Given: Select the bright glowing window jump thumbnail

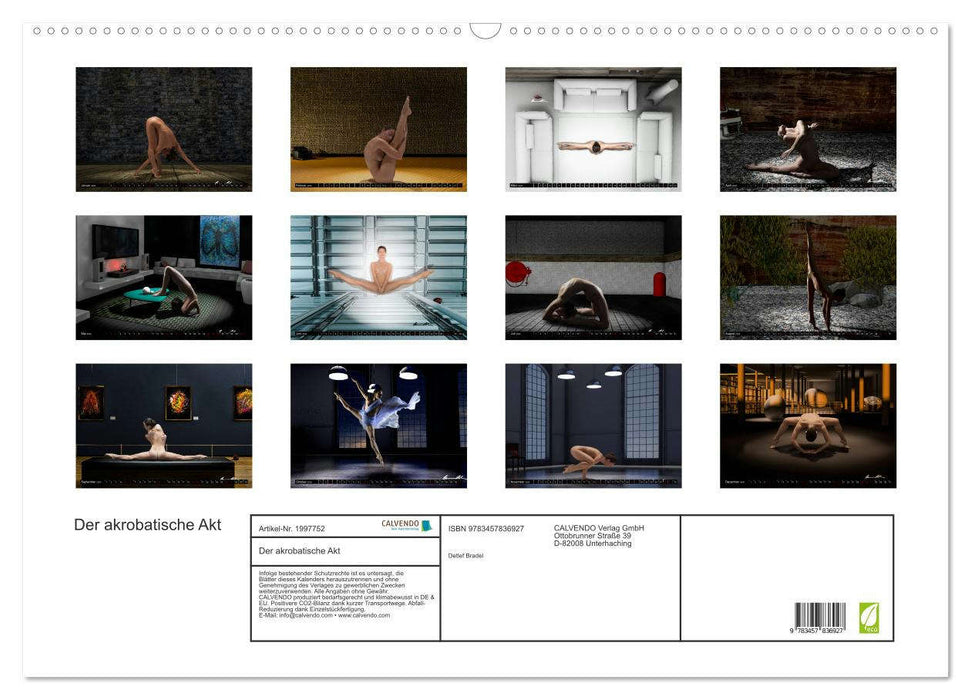Looking at the screenshot, I should coord(378,277).
